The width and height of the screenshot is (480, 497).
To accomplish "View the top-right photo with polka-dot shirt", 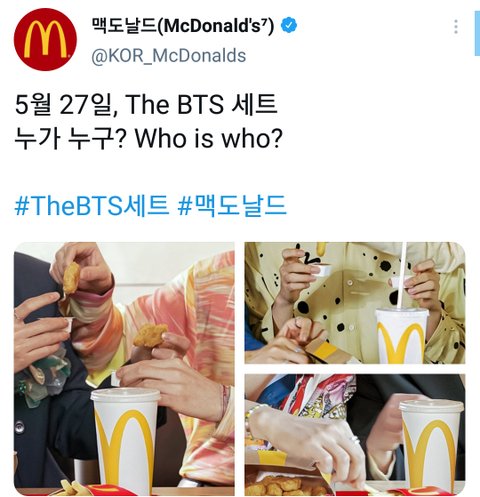I will click(355, 303).
